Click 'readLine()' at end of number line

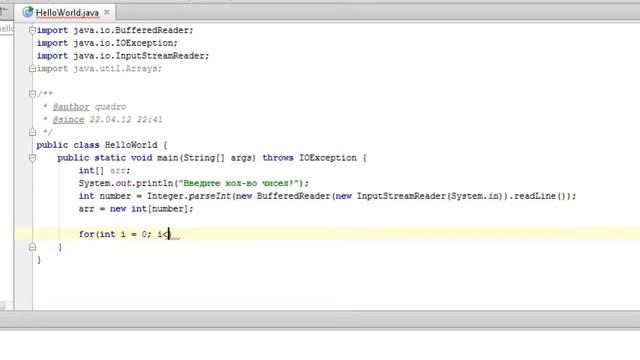540,196
